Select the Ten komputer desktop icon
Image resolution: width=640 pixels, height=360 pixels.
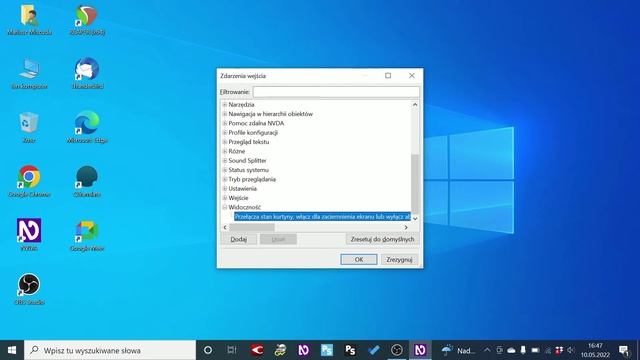pyautogui.click(x=29, y=73)
